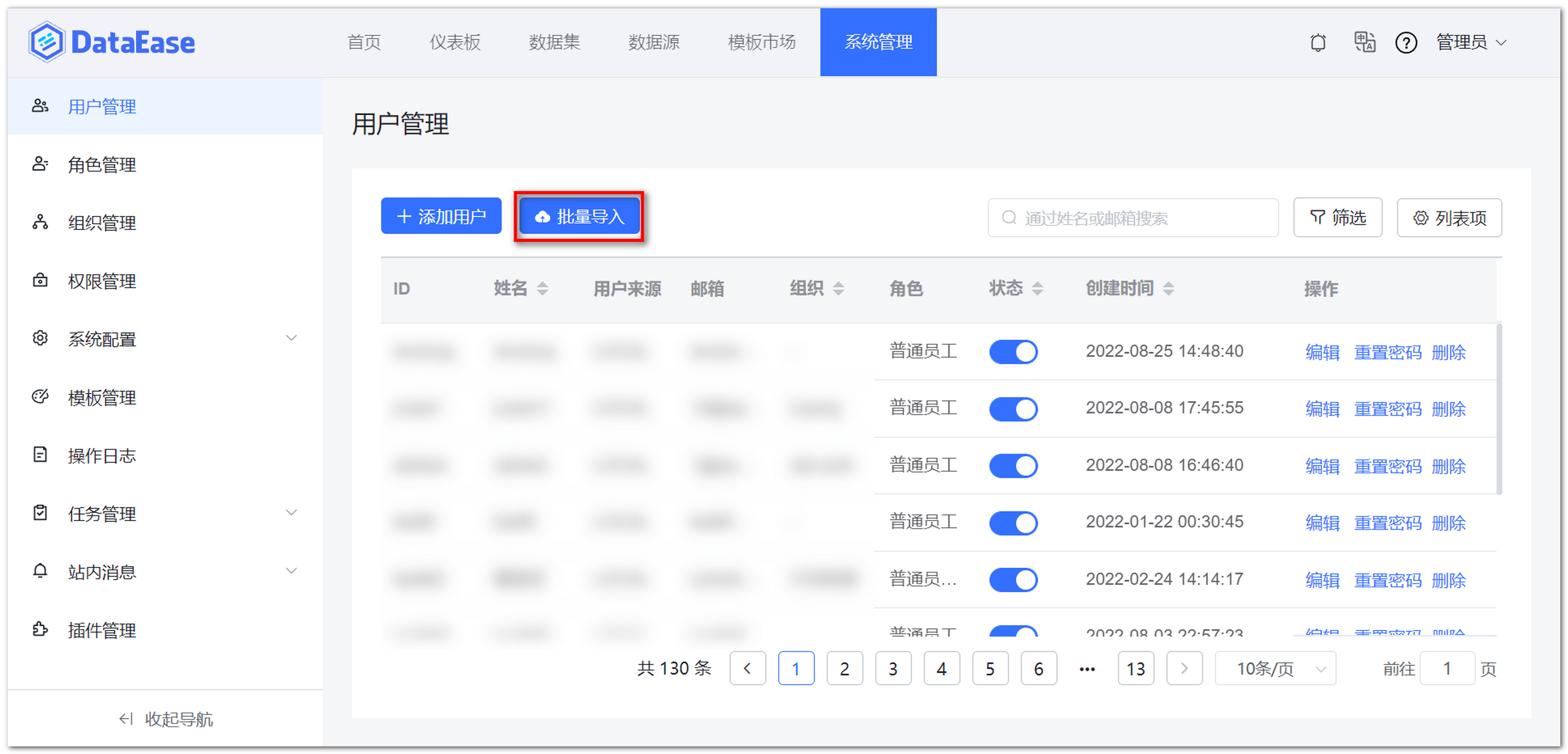Click the 任务管理 clipboard icon
The width and height of the screenshot is (1568, 754).
tap(40, 513)
